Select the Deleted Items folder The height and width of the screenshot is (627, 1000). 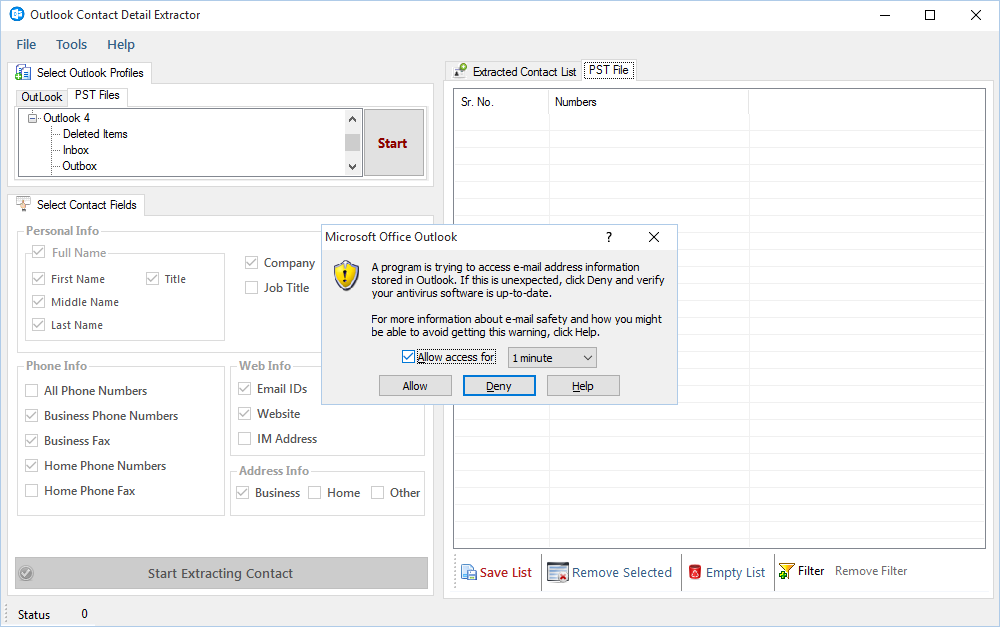click(x=95, y=134)
